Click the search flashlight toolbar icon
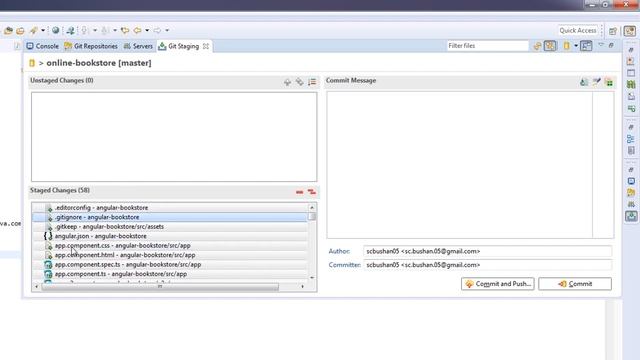The image size is (640, 360). (33, 30)
